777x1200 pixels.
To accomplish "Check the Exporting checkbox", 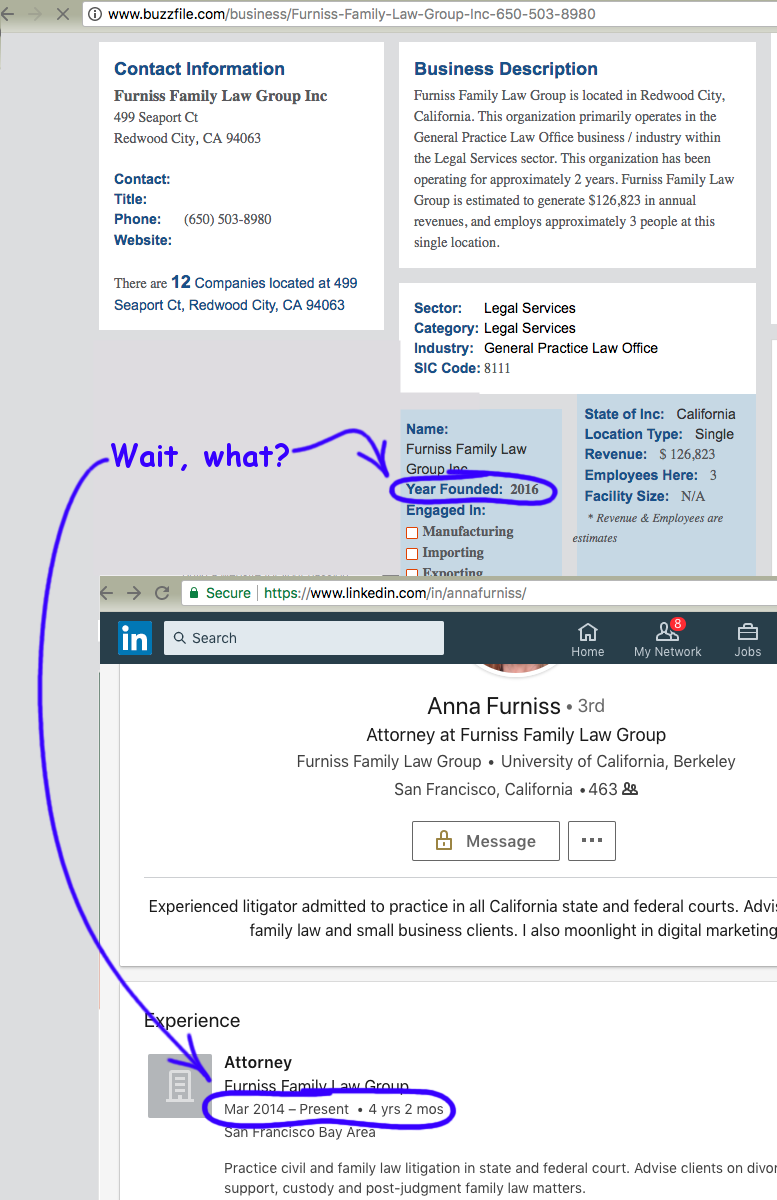I will pyautogui.click(x=411, y=574).
